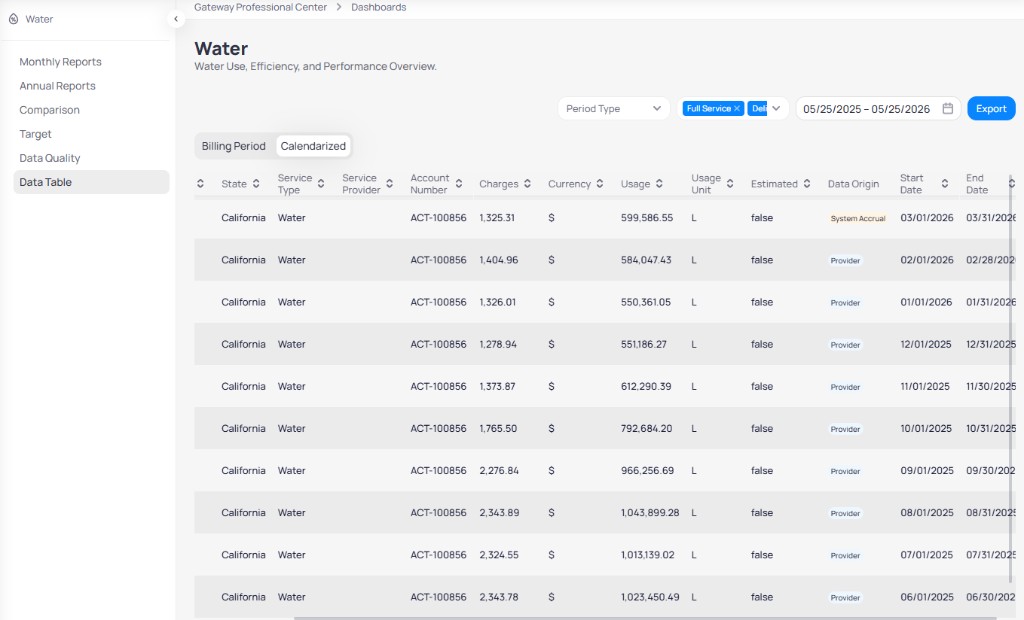
Task: Click charges value 1,765.50
Action: point(498,428)
